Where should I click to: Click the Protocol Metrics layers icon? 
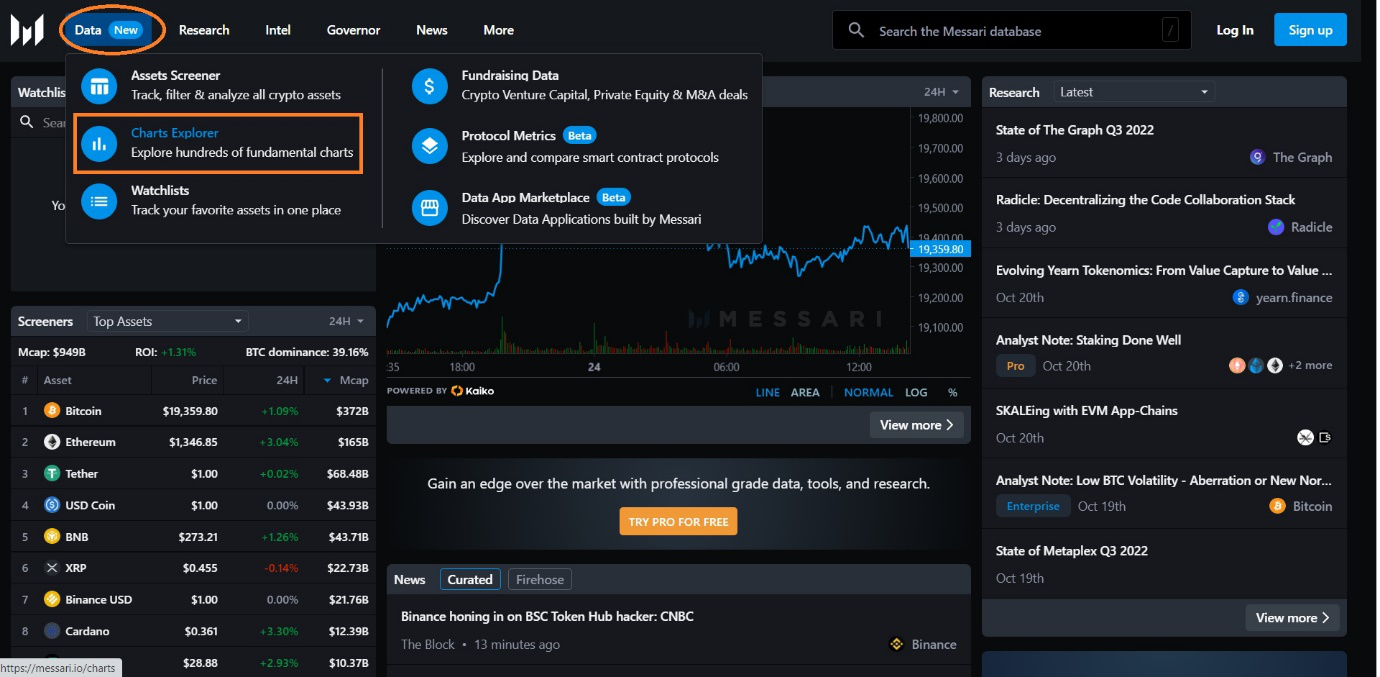tap(430, 146)
